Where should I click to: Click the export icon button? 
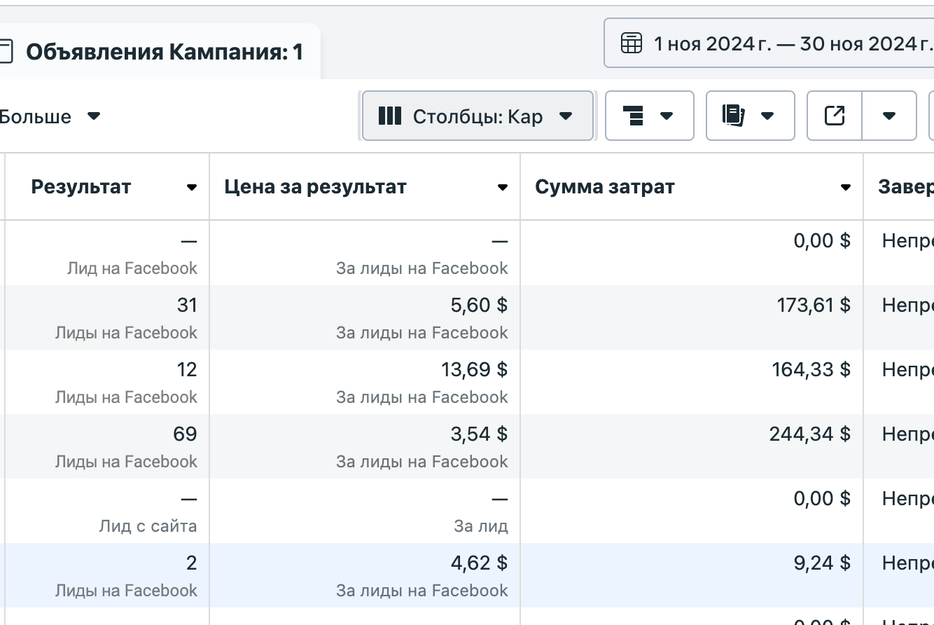coord(835,116)
